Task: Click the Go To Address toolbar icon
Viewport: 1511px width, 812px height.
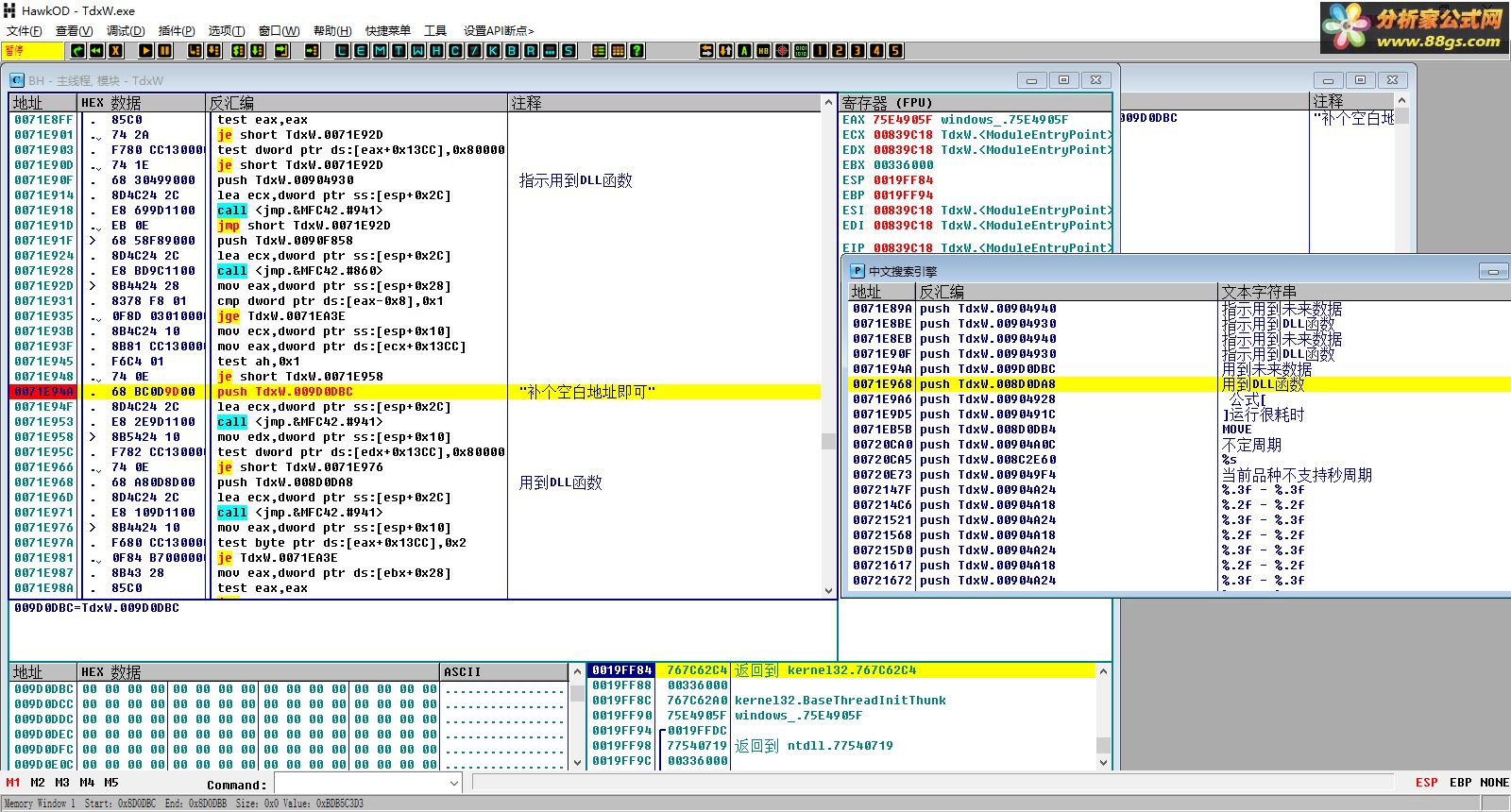Action: pyautogui.click(x=313, y=51)
